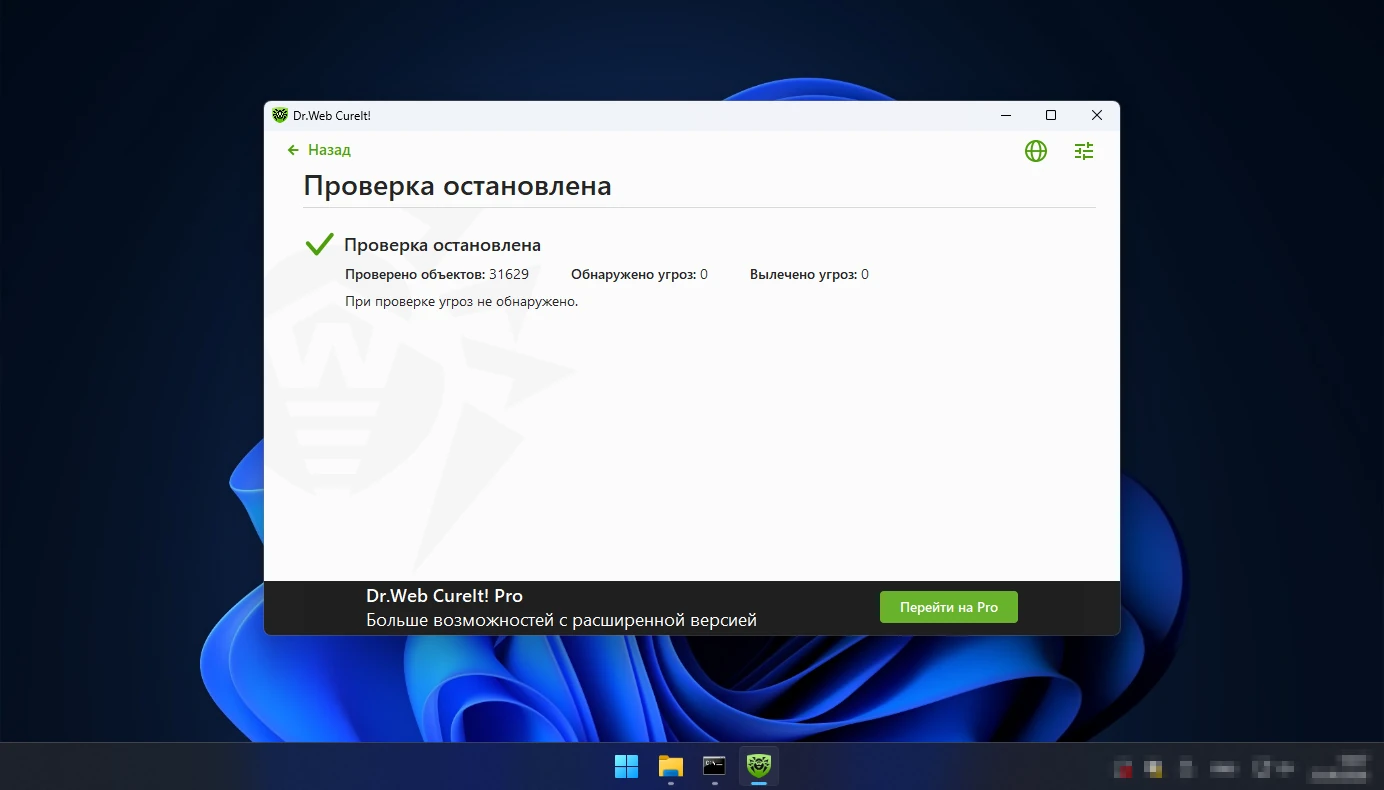
Task: Click При проверке угроз не обнаружено text
Action: click(x=462, y=301)
